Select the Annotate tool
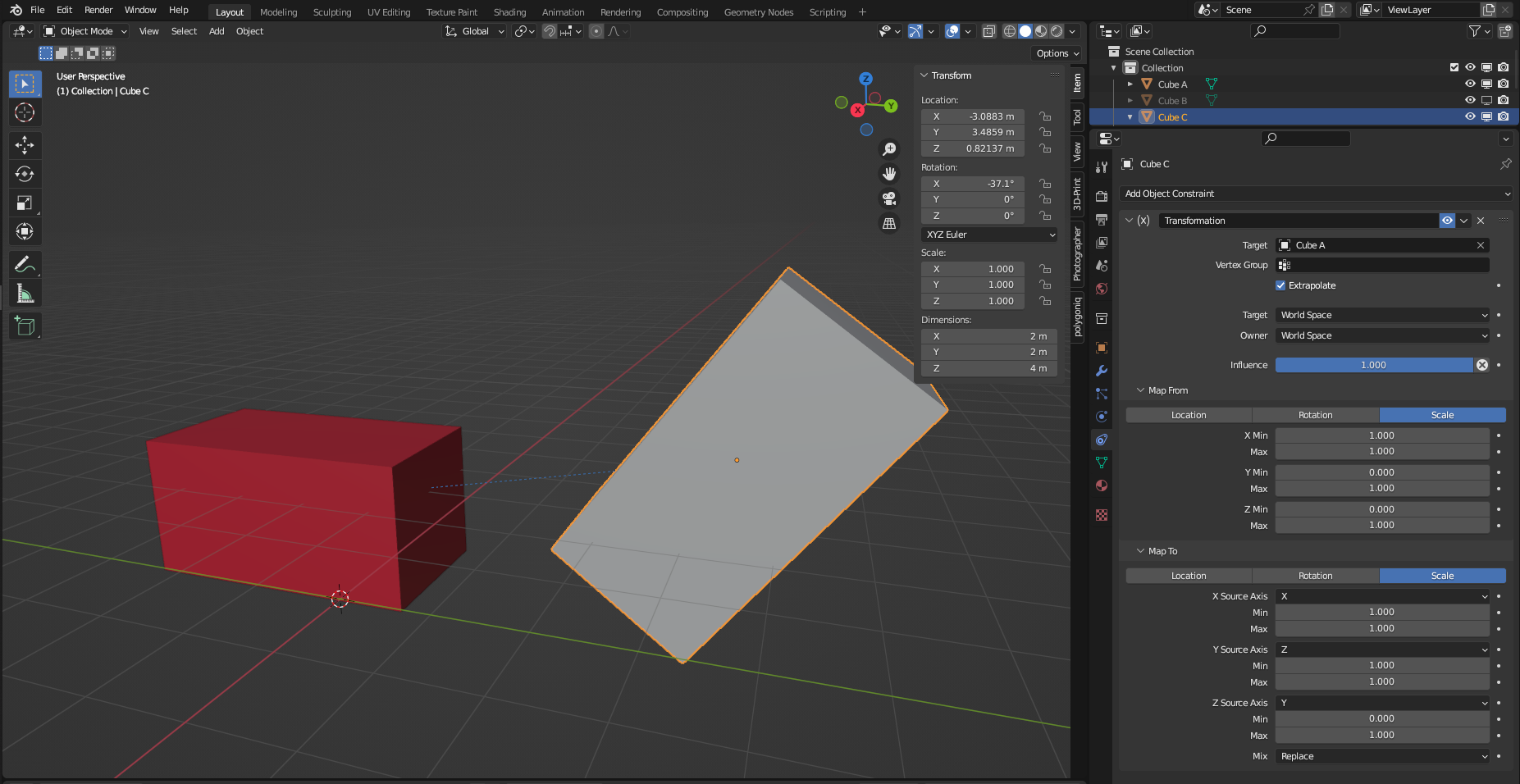Viewport: 1520px width, 784px height. click(25, 264)
